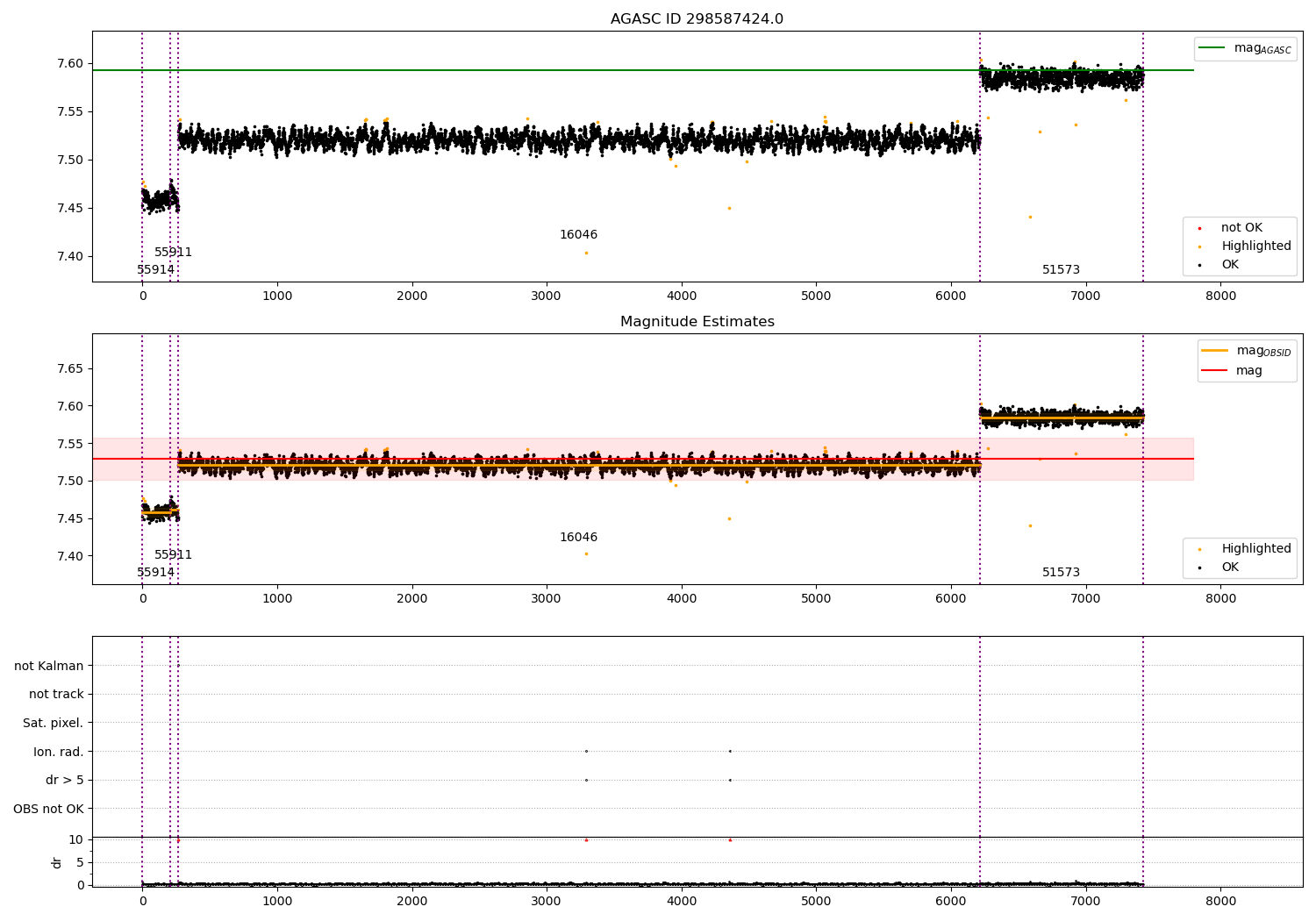Click the orange outlier point below the top '16046' label
Viewport: 1316px width, 921px height.
coord(586,253)
